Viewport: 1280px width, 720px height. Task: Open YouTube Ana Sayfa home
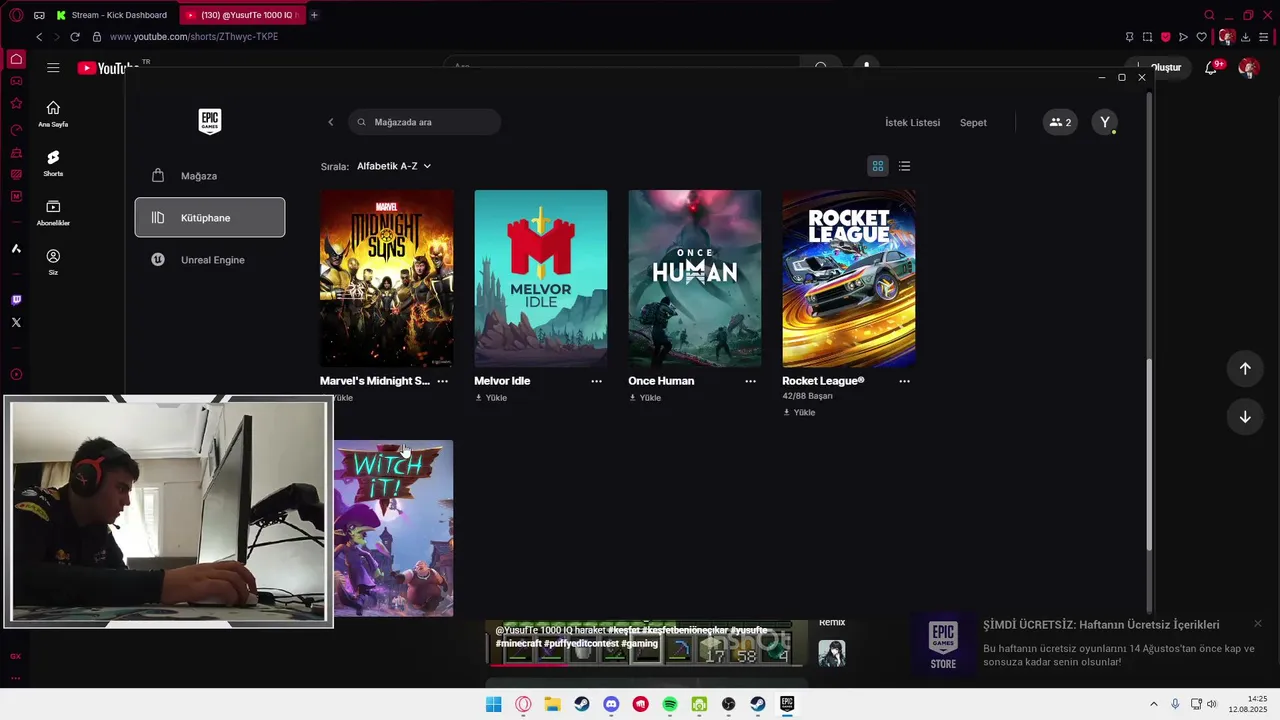[53, 115]
